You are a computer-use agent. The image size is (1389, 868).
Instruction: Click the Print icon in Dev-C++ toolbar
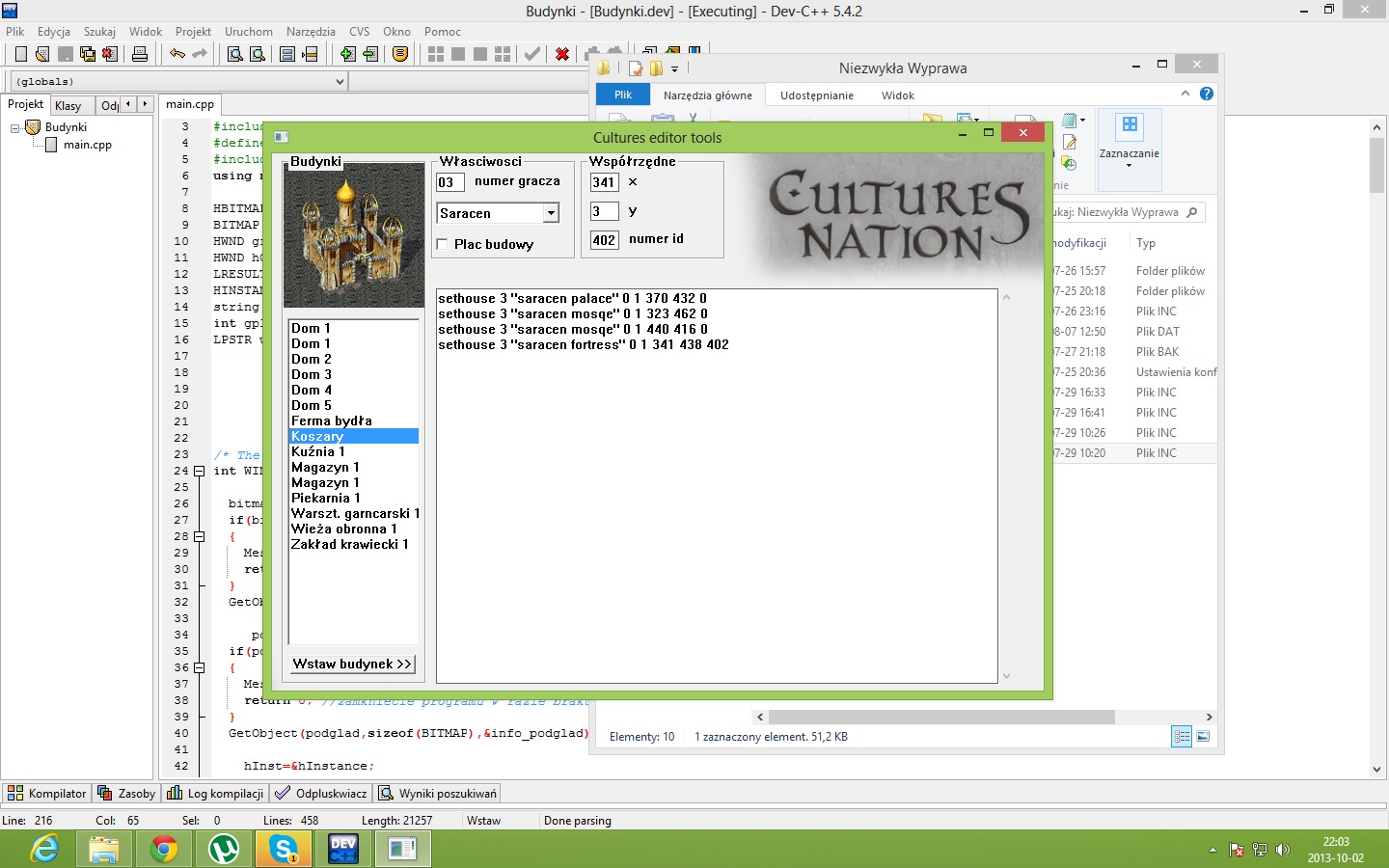(140, 54)
